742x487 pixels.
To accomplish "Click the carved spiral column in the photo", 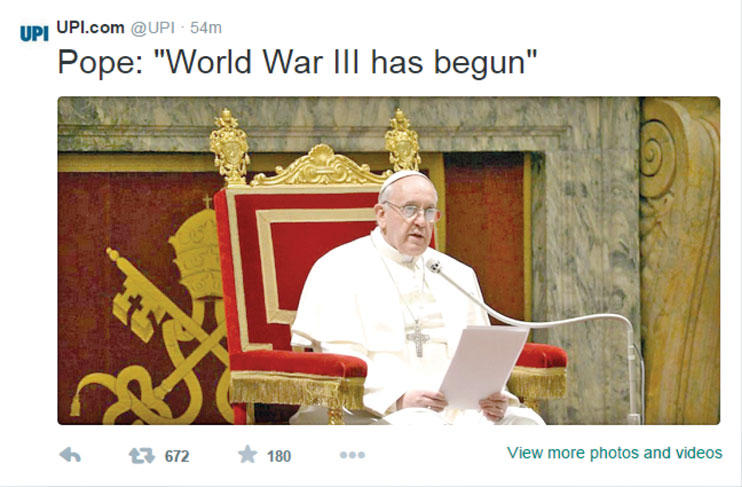I will click(x=680, y=260).
